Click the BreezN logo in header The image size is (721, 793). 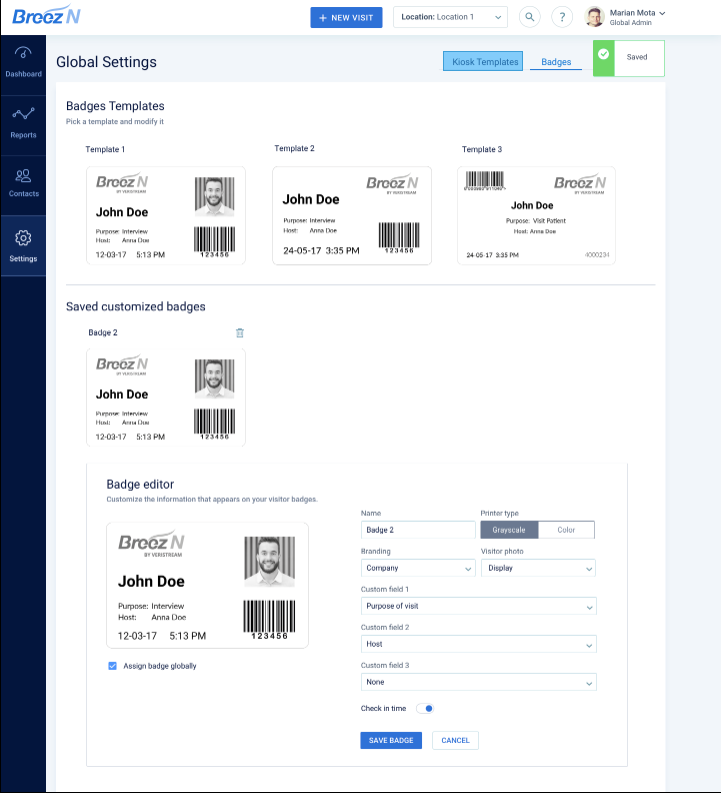[x=47, y=15]
